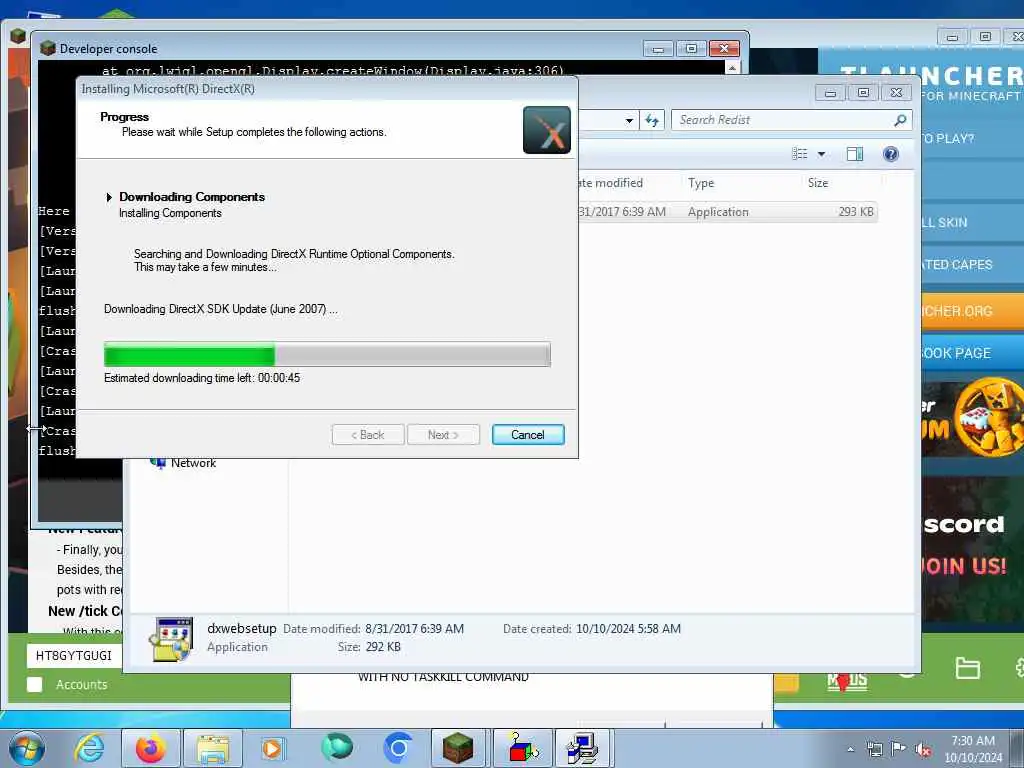Click the JOIN US Discord banner in TLauncher
1024x768 pixels.
click(x=972, y=549)
